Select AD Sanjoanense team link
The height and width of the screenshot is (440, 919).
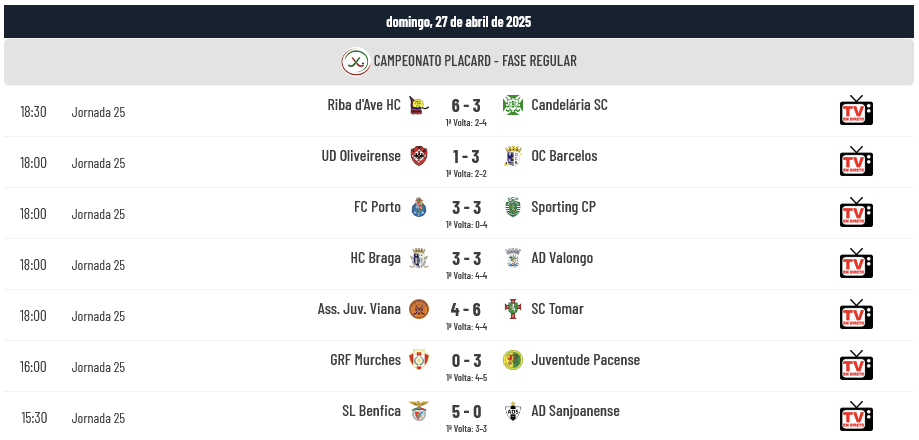pyautogui.click(x=576, y=411)
